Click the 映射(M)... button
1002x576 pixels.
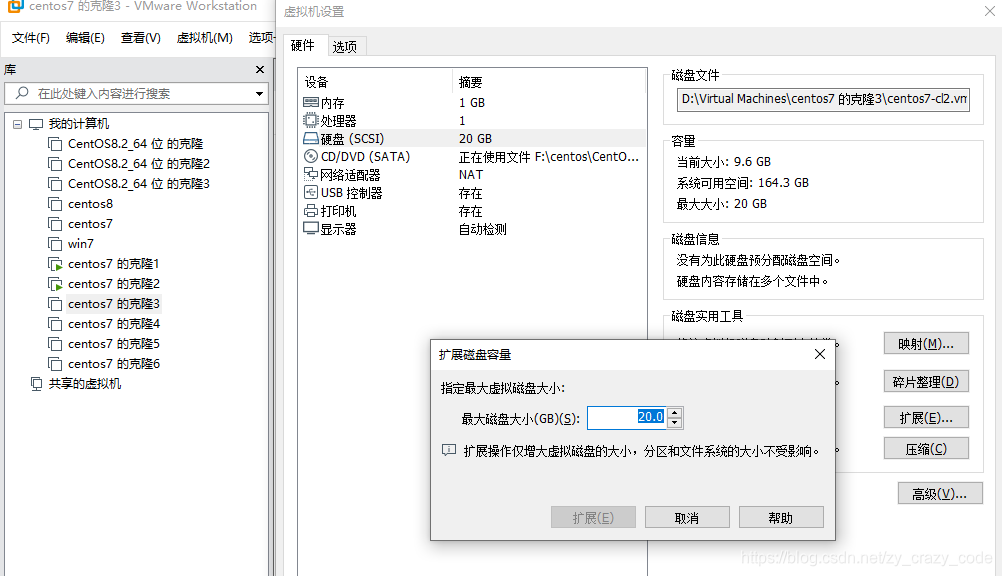pyautogui.click(x=926, y=343)
